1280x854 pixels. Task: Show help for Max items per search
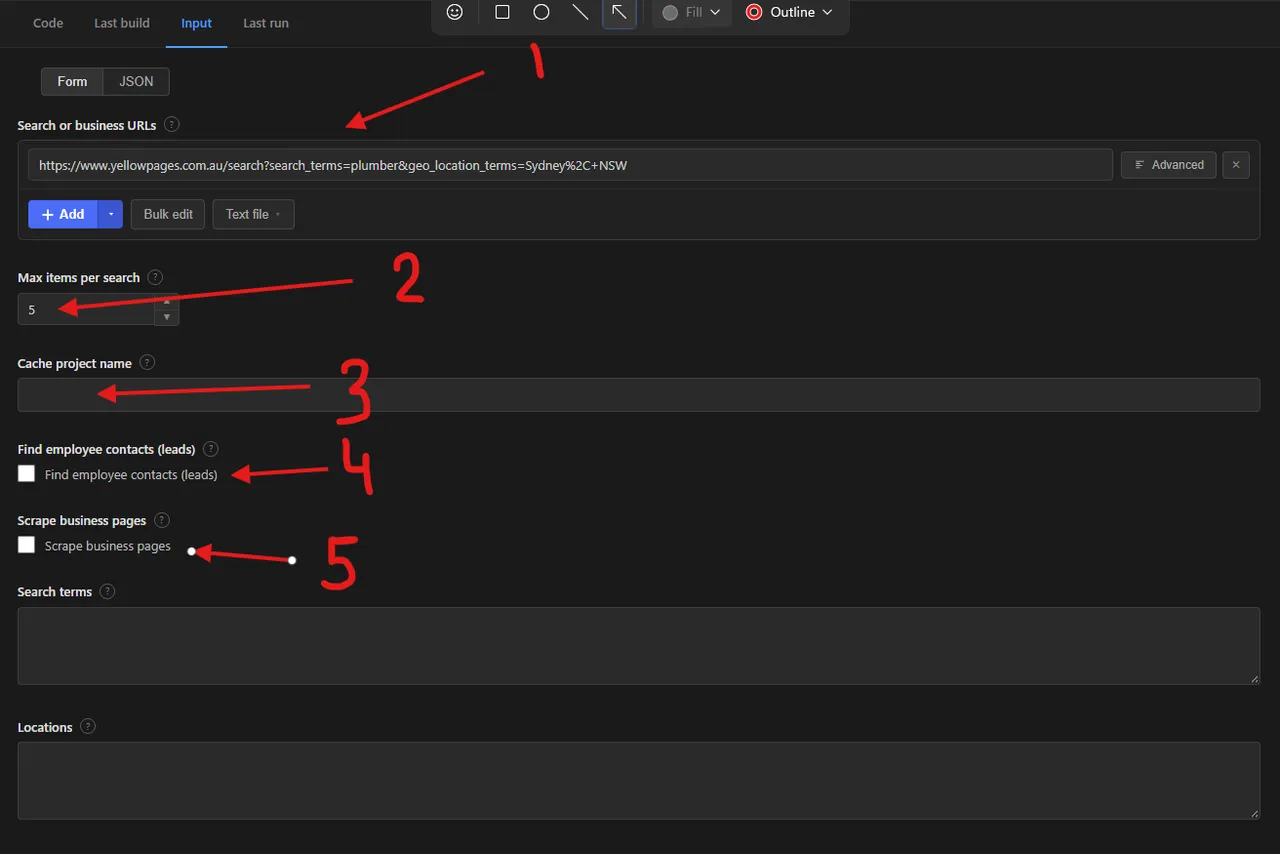click(155, 277)
